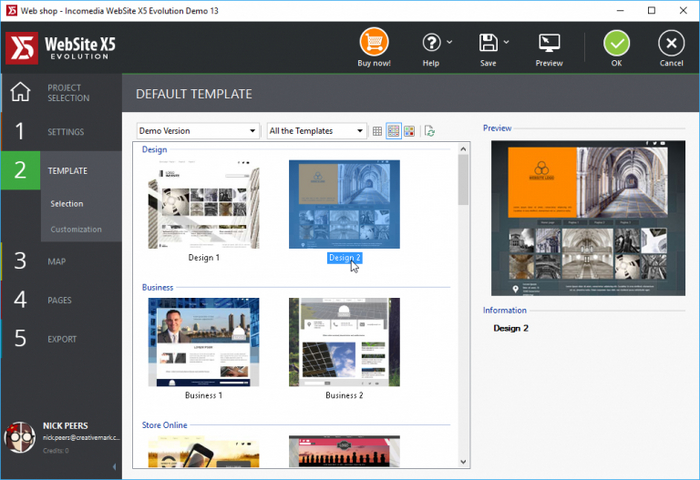Go to Project Selection home icon
This screenshot has width=700, height=480.
click(20, 93)
